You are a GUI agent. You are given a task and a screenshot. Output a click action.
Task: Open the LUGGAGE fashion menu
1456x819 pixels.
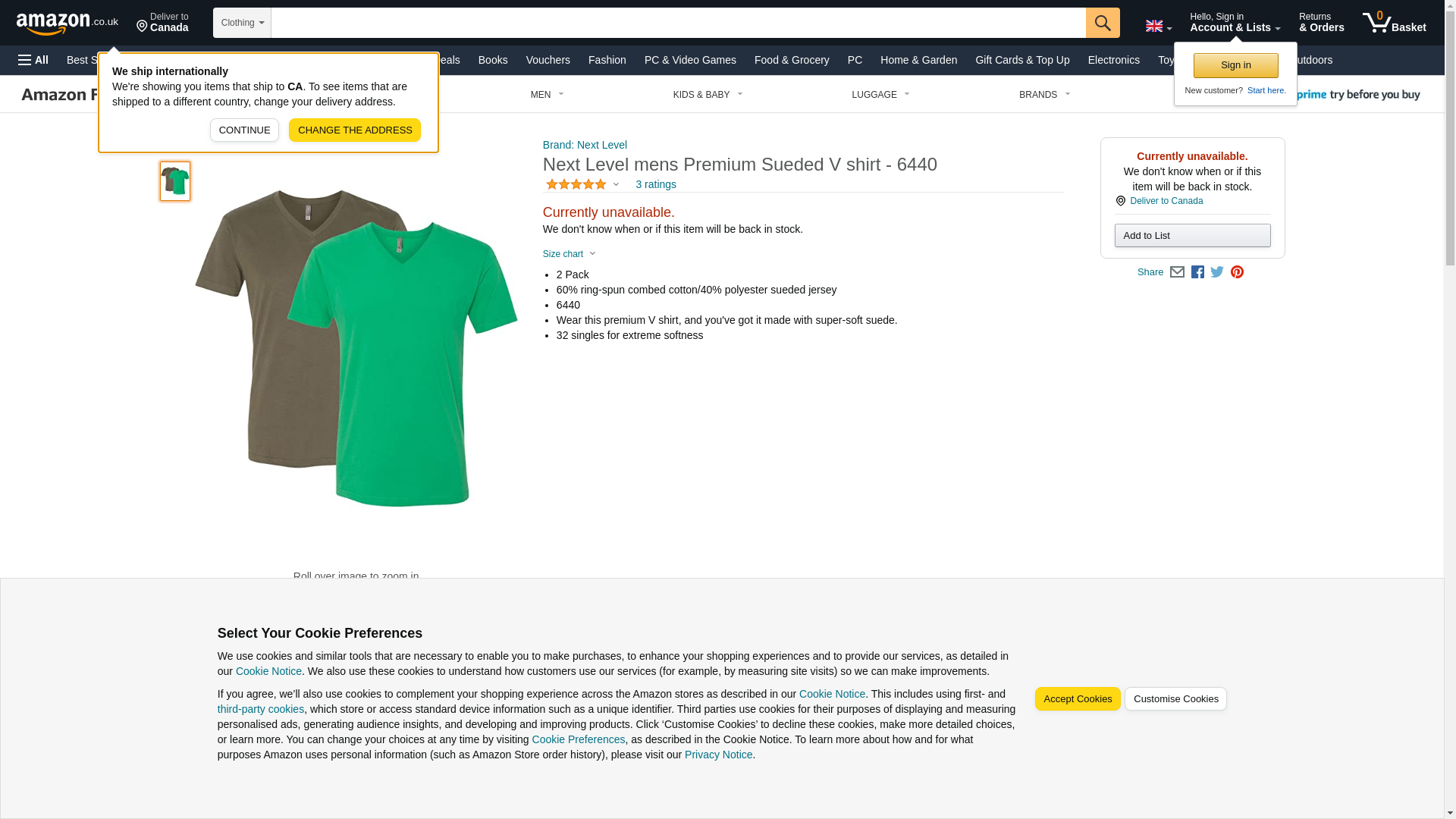point(880,95)
